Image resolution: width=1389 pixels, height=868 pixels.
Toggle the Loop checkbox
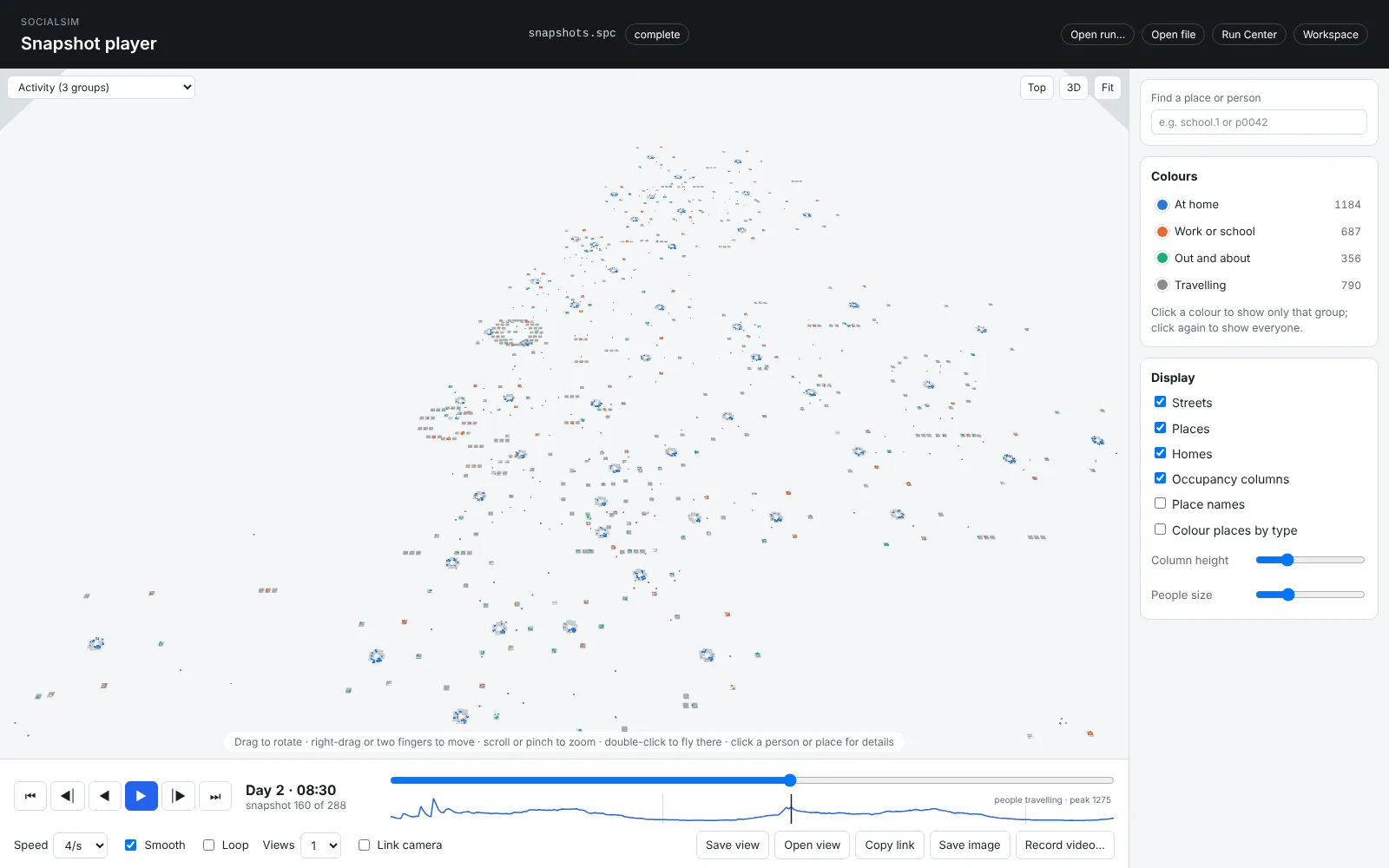[x=208, y=845]
